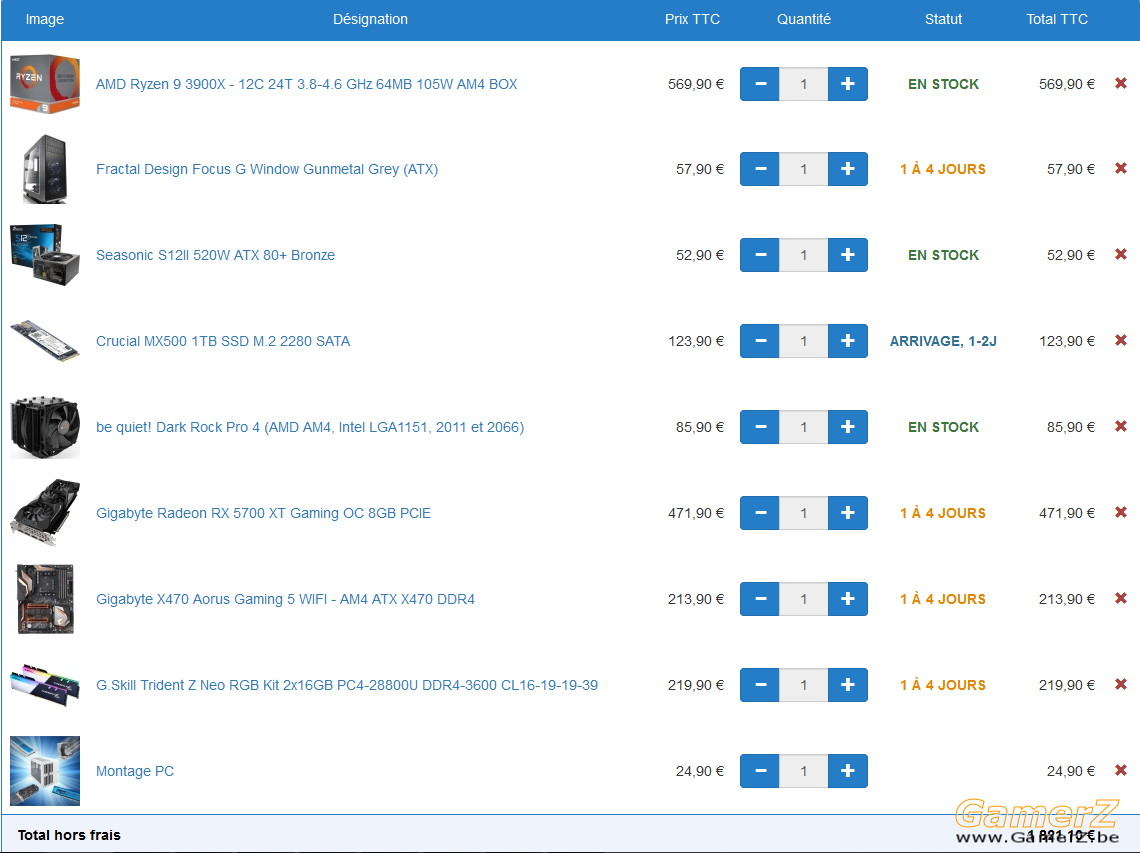Screen dimensions: 1140x853
Task: Remove Crucial MX500 1TB SSD from cart
Action: (x=1121, y=340)
